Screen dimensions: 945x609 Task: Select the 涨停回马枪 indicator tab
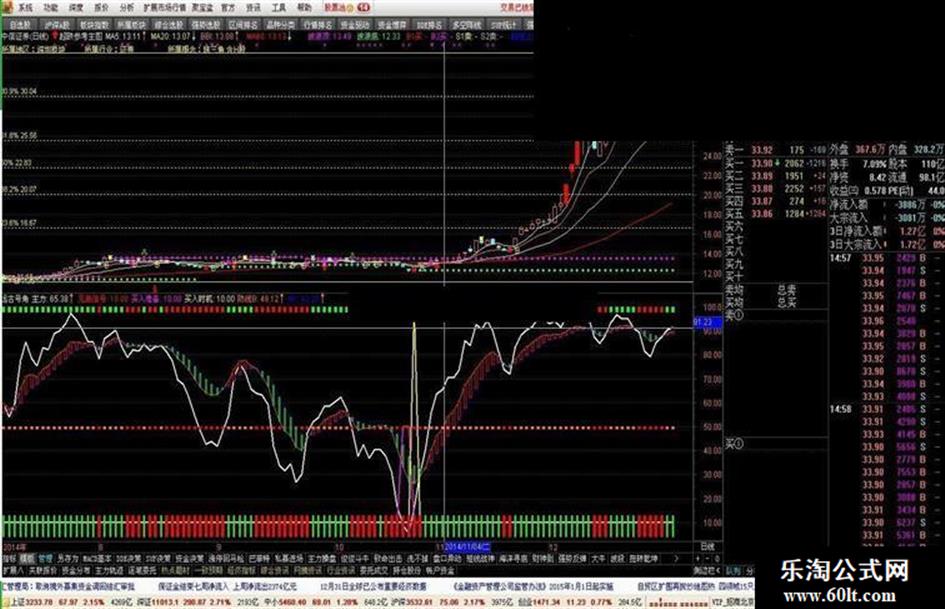(226, 559)
